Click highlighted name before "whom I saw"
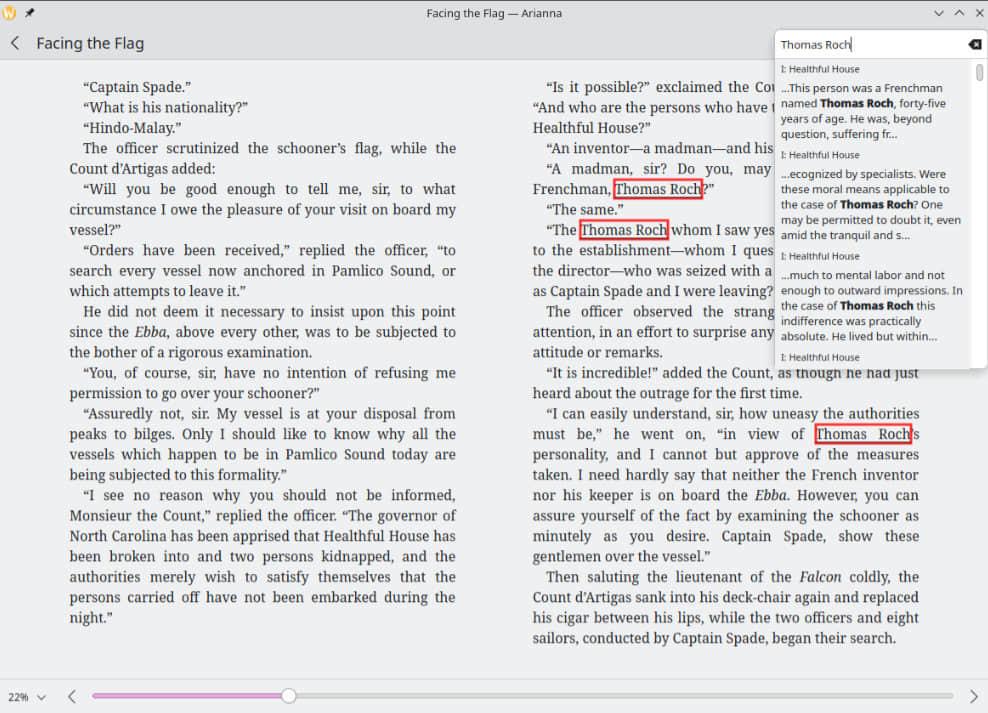This screenshot has height=713, width=988. (x=623, y=230)
